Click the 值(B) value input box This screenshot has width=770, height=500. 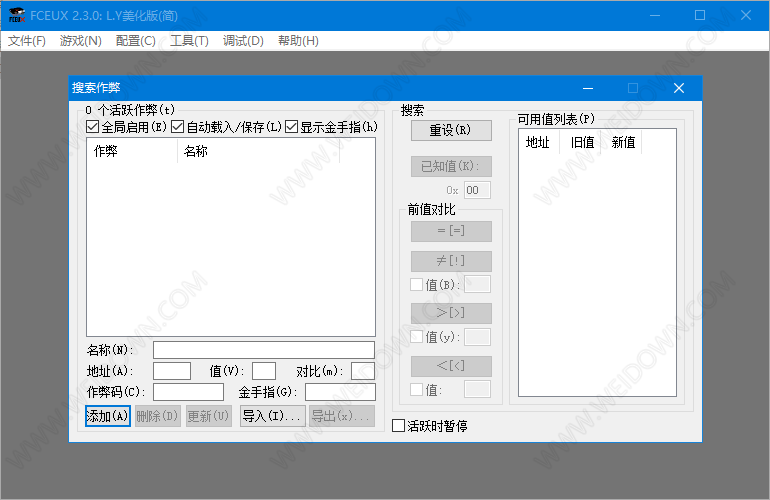tap(477, 284)
